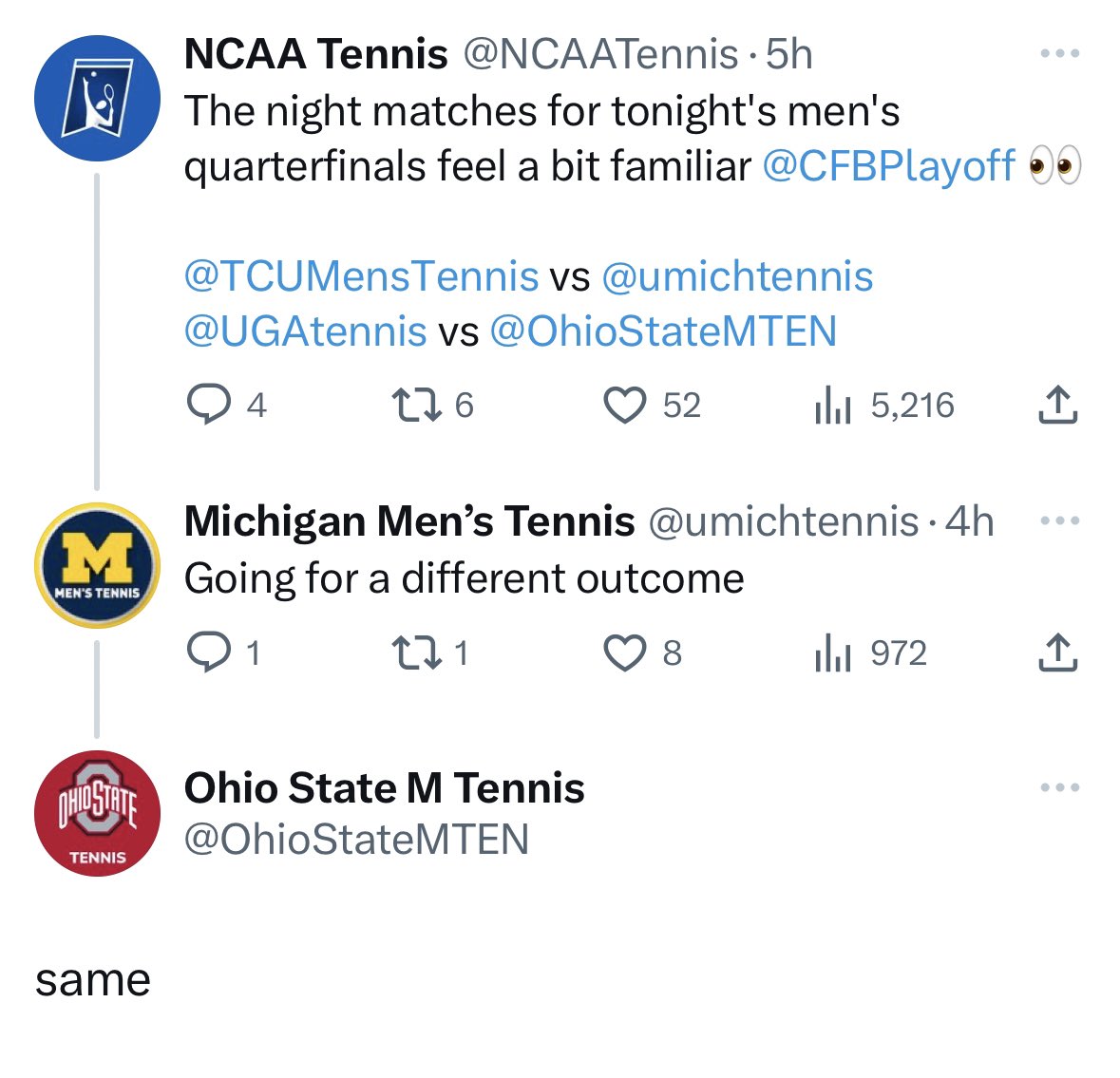The width and height of the screenshot is (1120, 1078).
Task: Retweet the Michigan Men's Tennis post
Action: (x=417, y=652)
